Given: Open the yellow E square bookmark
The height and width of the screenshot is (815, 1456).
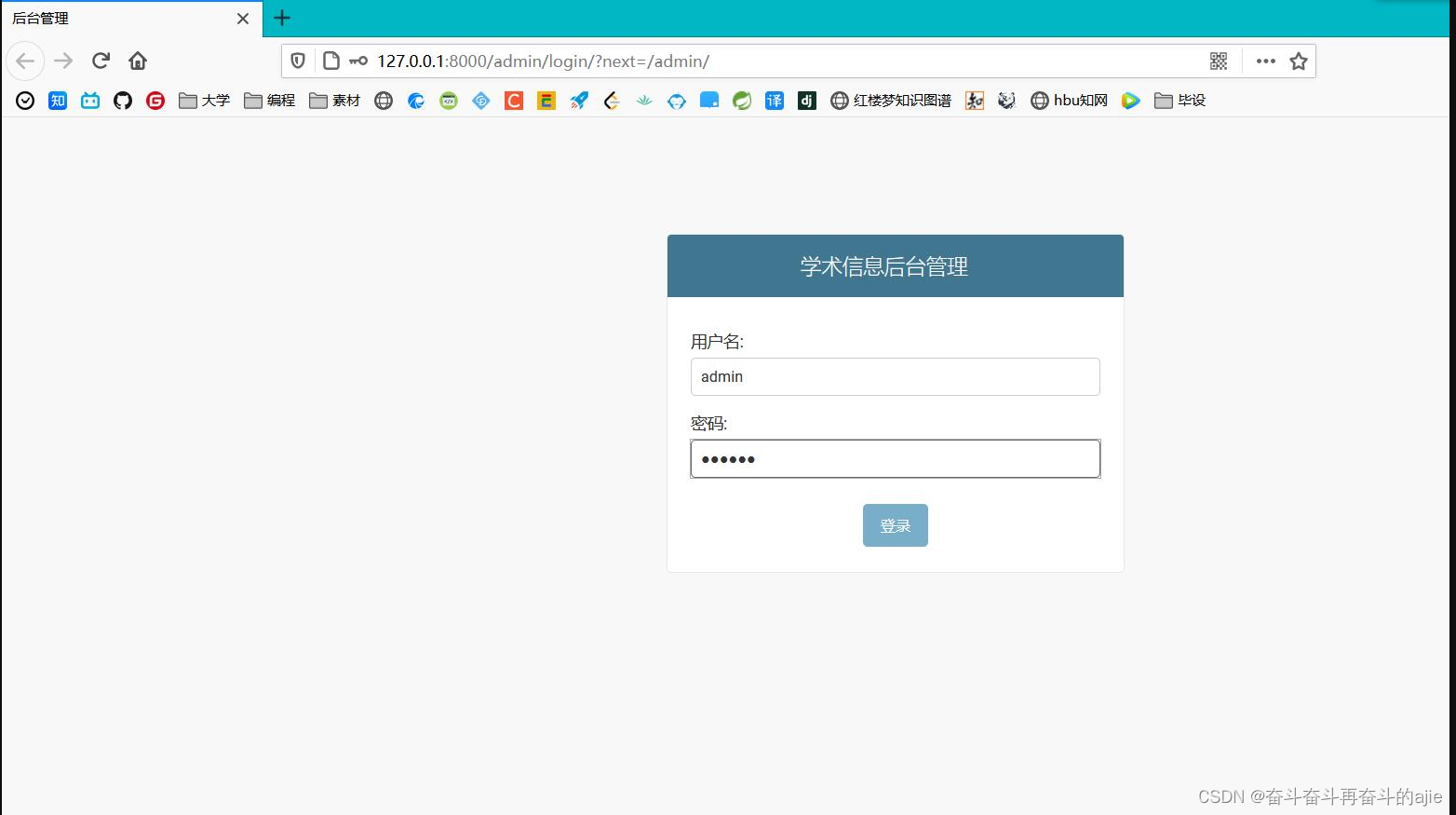Looking at the screenshot, I should [x=546, y=101].
